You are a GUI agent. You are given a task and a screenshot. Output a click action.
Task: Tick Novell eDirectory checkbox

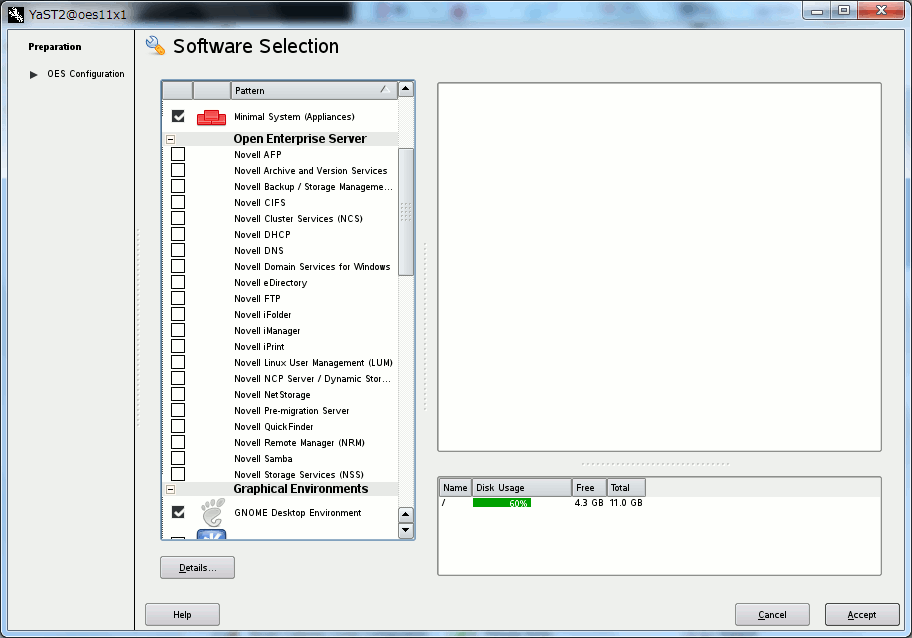tap(178, 282)
